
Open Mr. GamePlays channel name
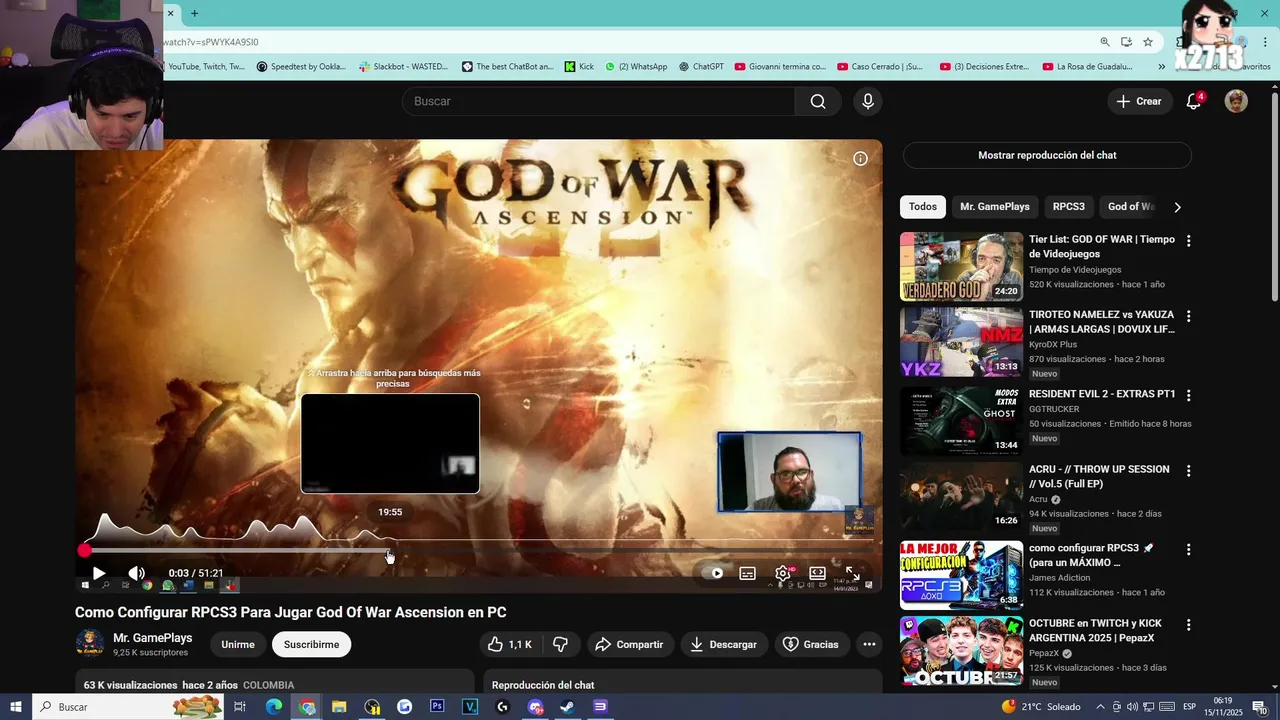(x=152, y=638)
